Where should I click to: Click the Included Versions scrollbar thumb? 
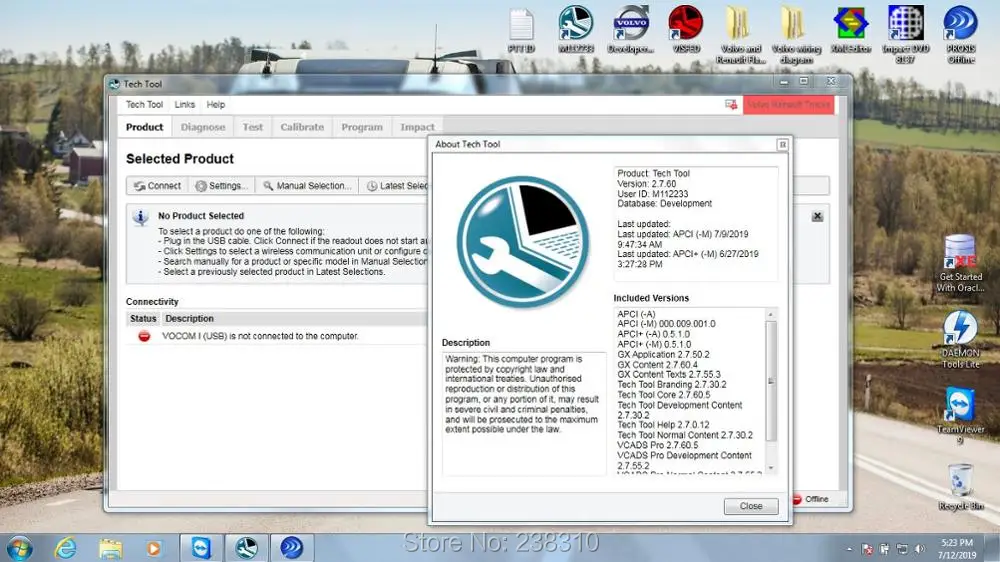click(x=770, y=381)
